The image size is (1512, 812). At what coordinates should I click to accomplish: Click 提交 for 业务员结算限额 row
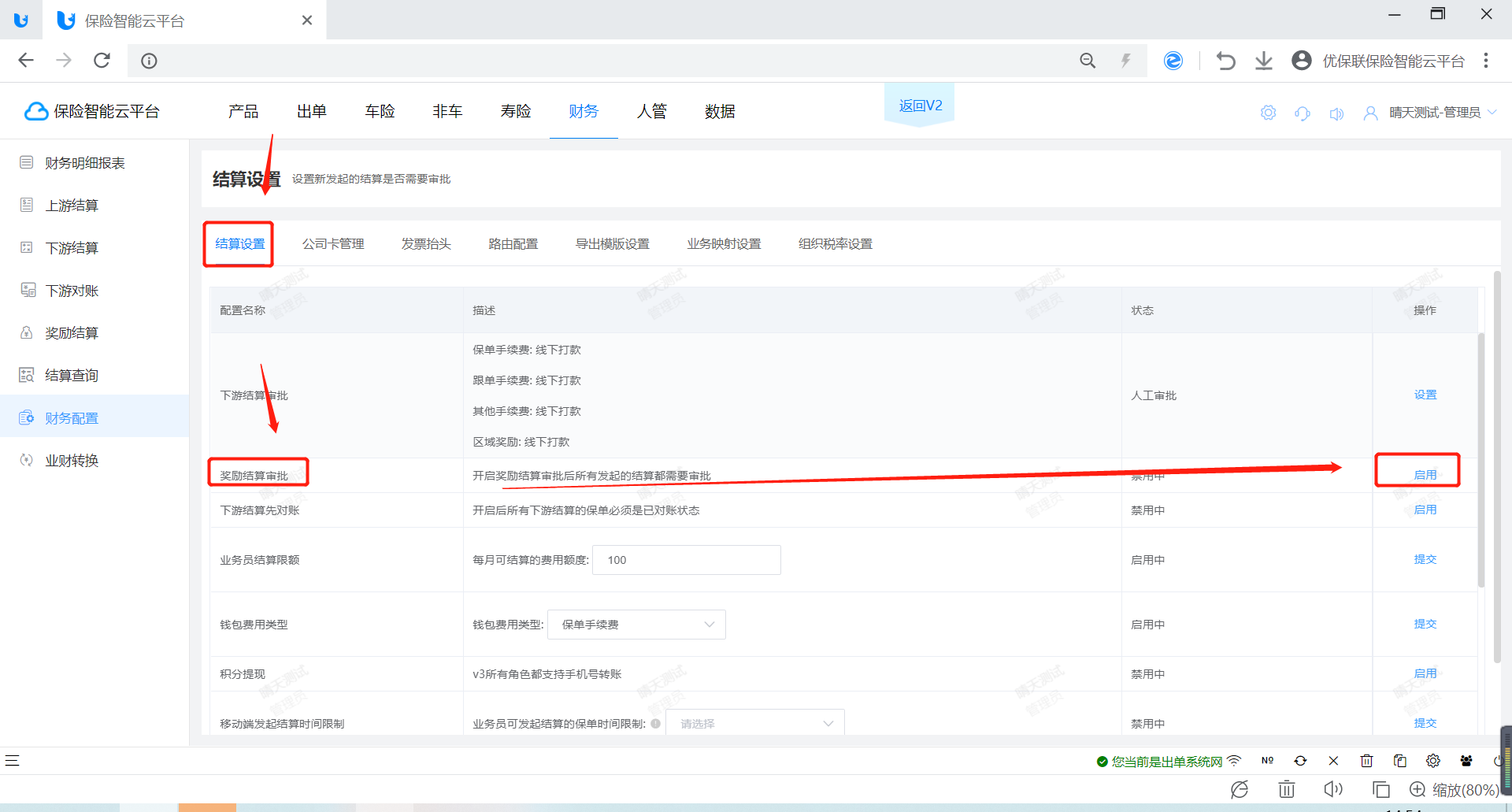click(1425, 559)
